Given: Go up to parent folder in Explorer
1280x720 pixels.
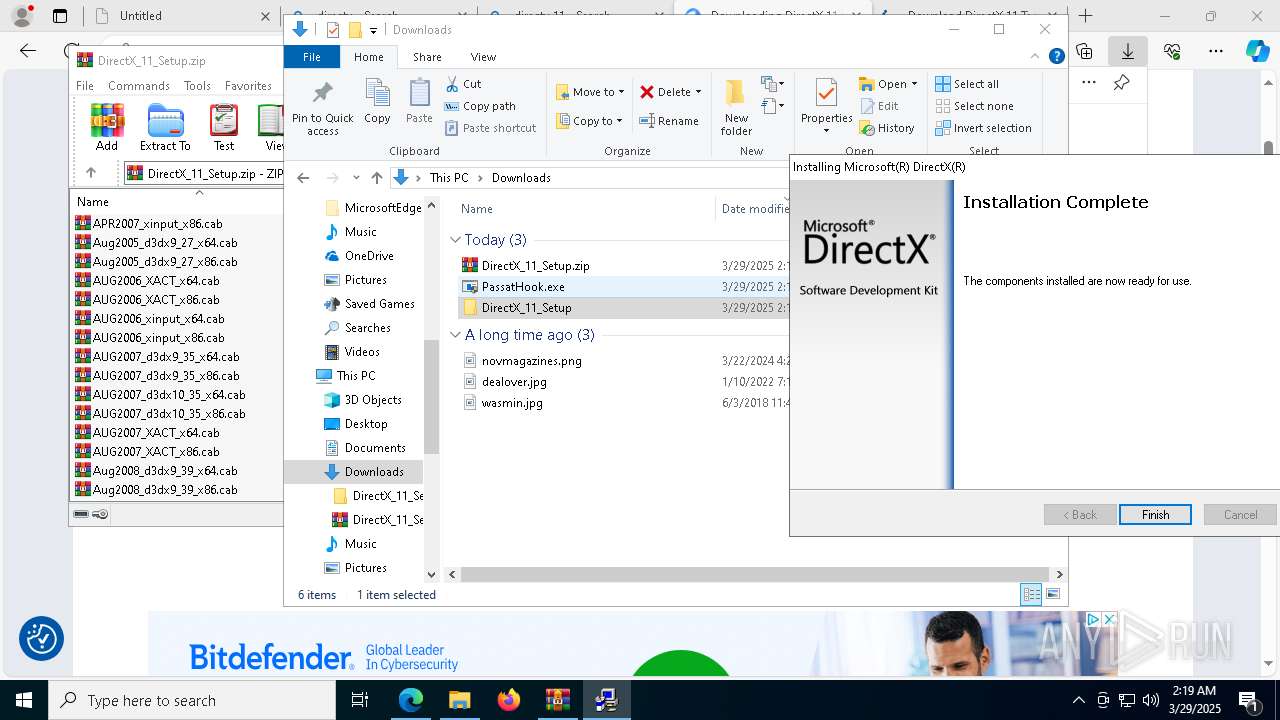Looking at the screenshot, I should [376, 178].
